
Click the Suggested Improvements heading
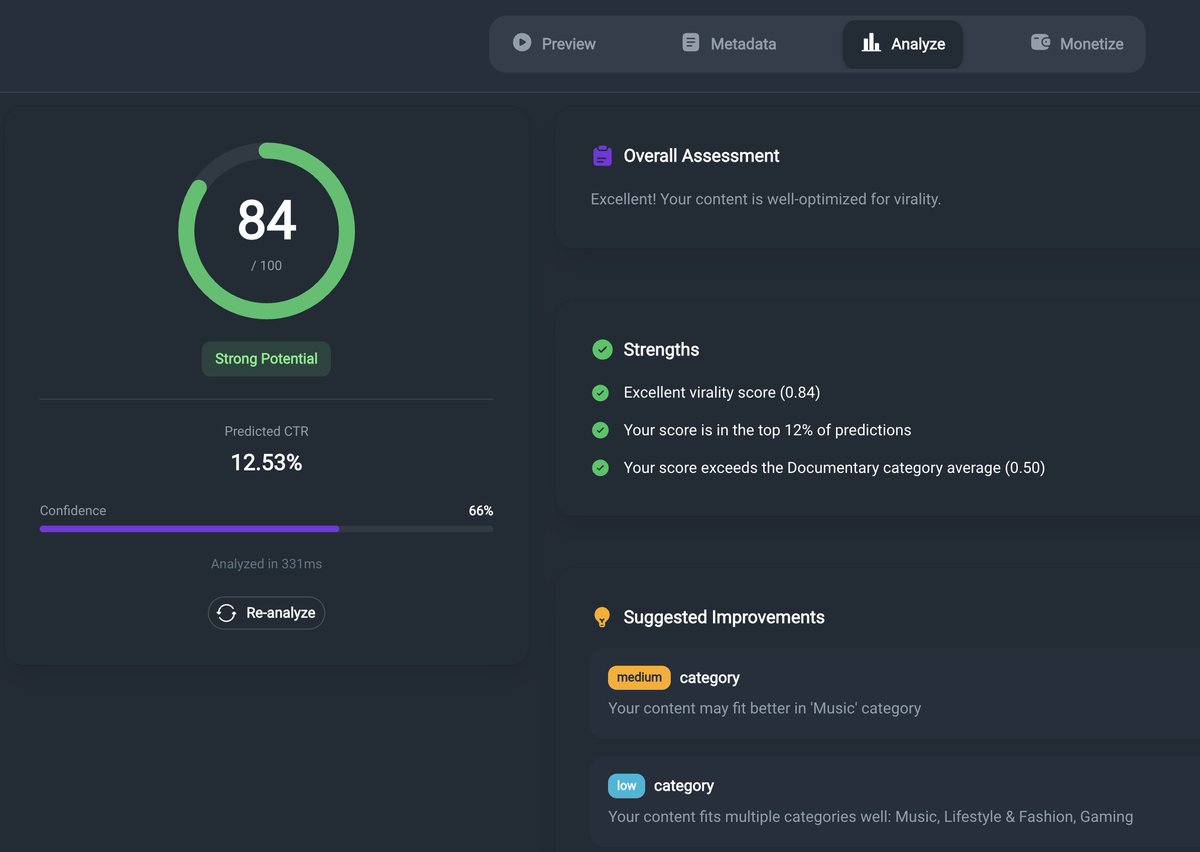(x=724, y=617)
